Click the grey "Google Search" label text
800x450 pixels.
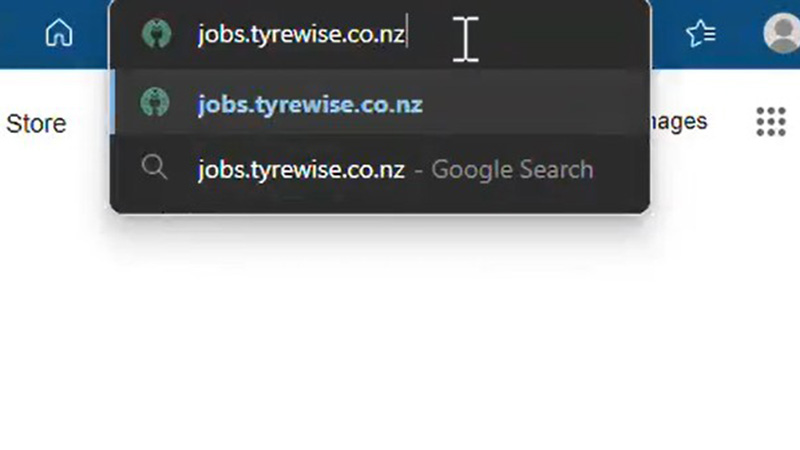[512, 169]
